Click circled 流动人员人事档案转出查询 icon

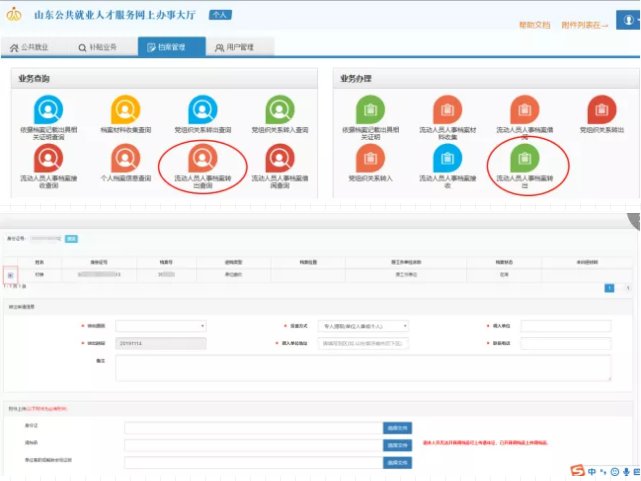(203, 160)
